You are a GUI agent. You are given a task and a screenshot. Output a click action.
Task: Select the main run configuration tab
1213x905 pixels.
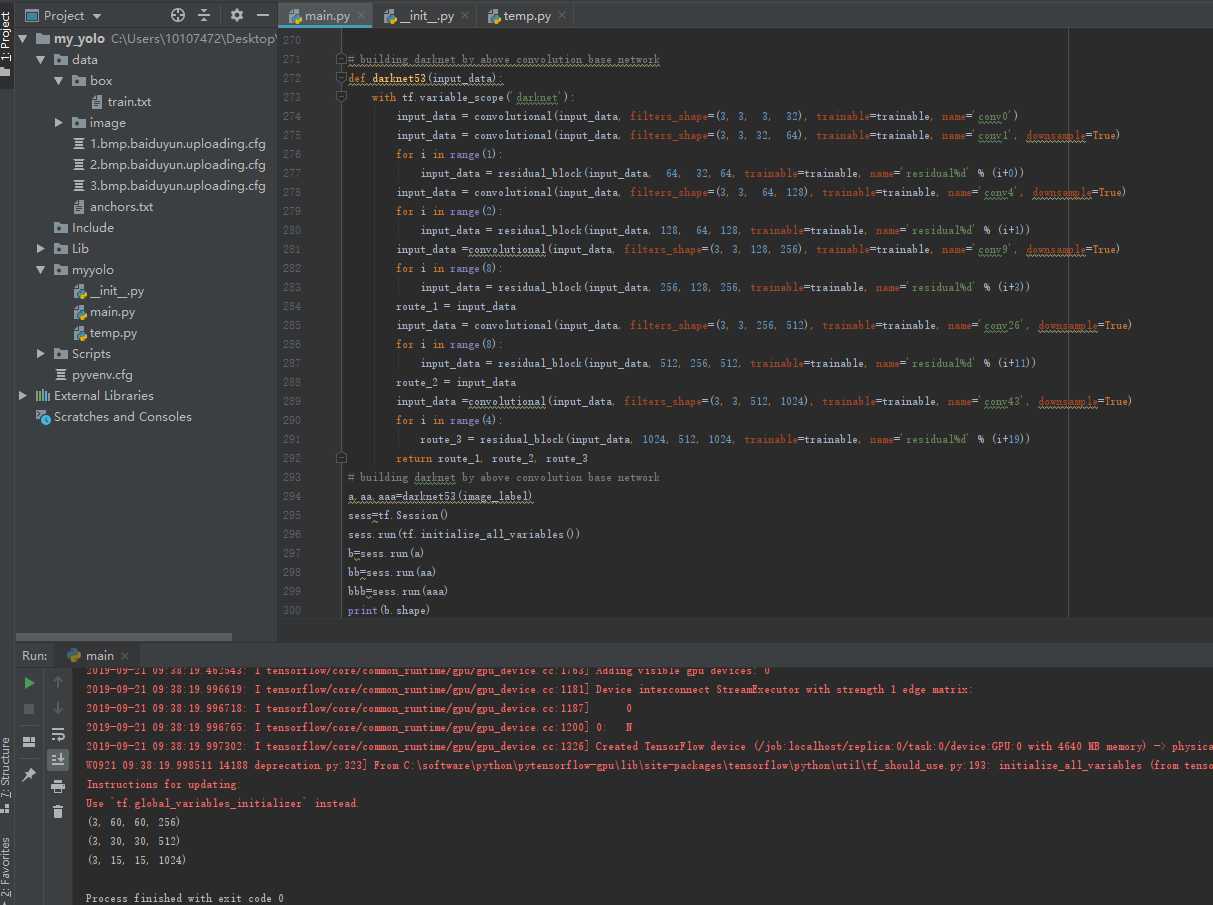pyautogui.click(x=98, y=655)
